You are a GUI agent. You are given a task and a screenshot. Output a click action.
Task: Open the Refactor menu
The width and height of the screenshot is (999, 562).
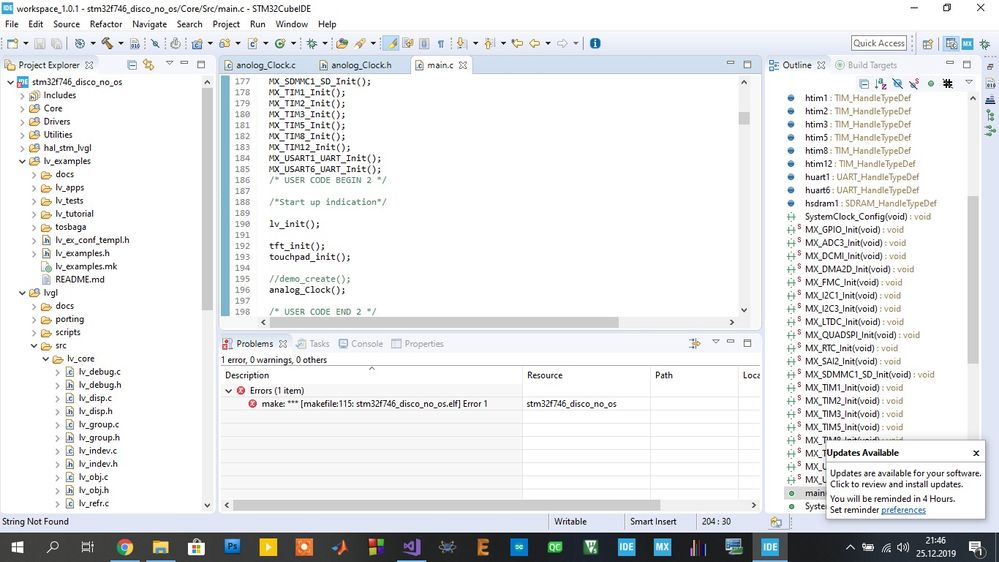pos(106,24)
